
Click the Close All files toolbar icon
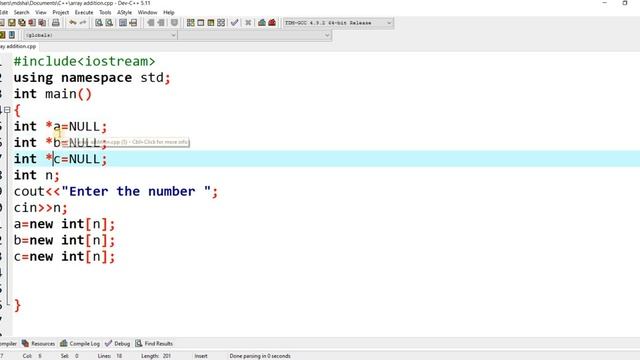pyautogui.click(x=42, y=23)
